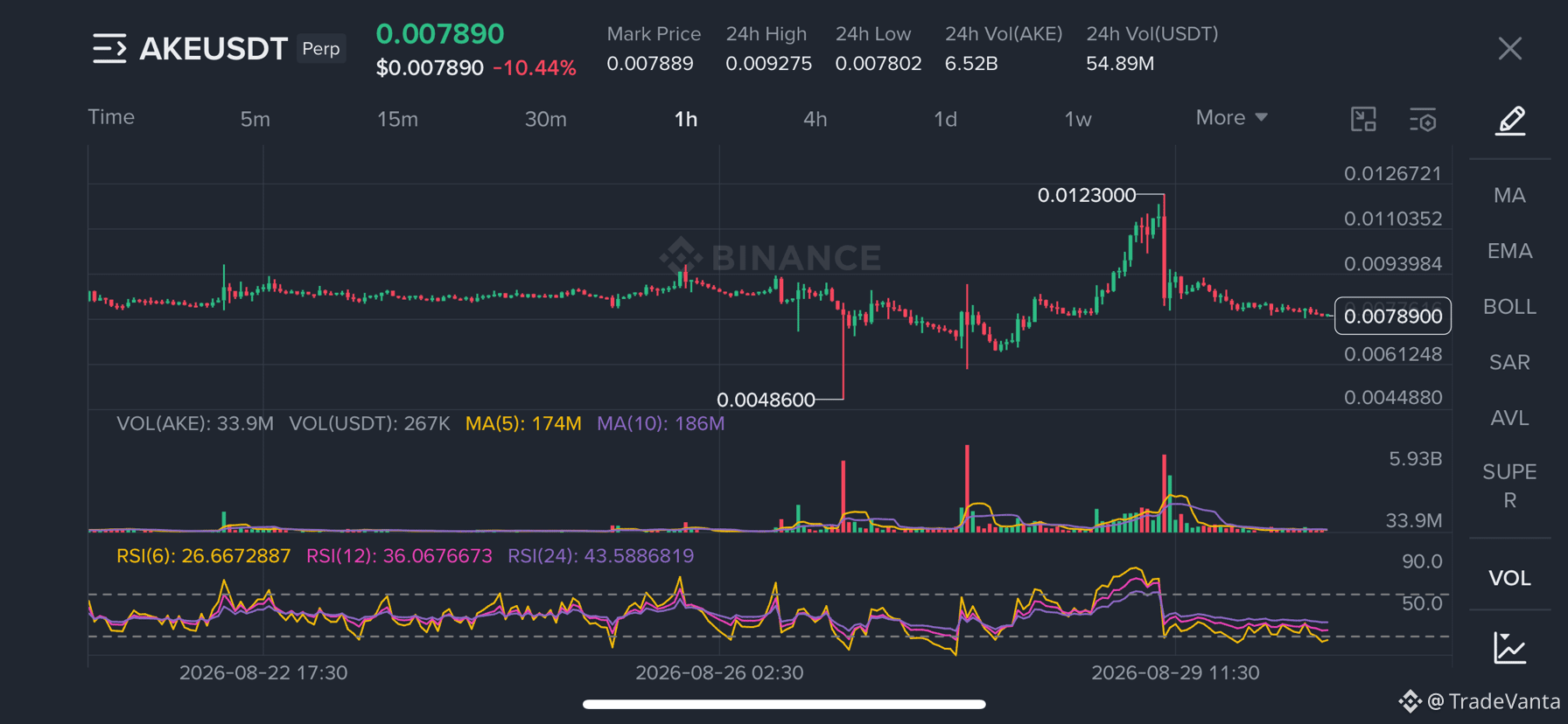Click the -10.44% change value
1568x724 pixels.
tap(535, 68)
